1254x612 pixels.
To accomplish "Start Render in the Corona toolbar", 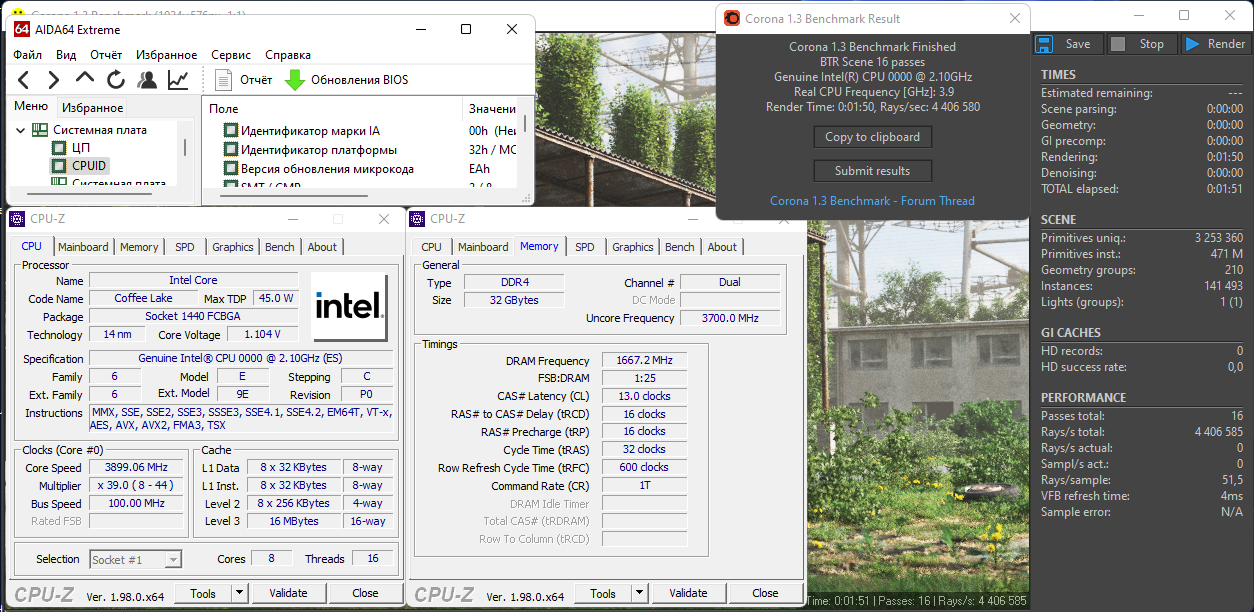I will point(1215,44).
